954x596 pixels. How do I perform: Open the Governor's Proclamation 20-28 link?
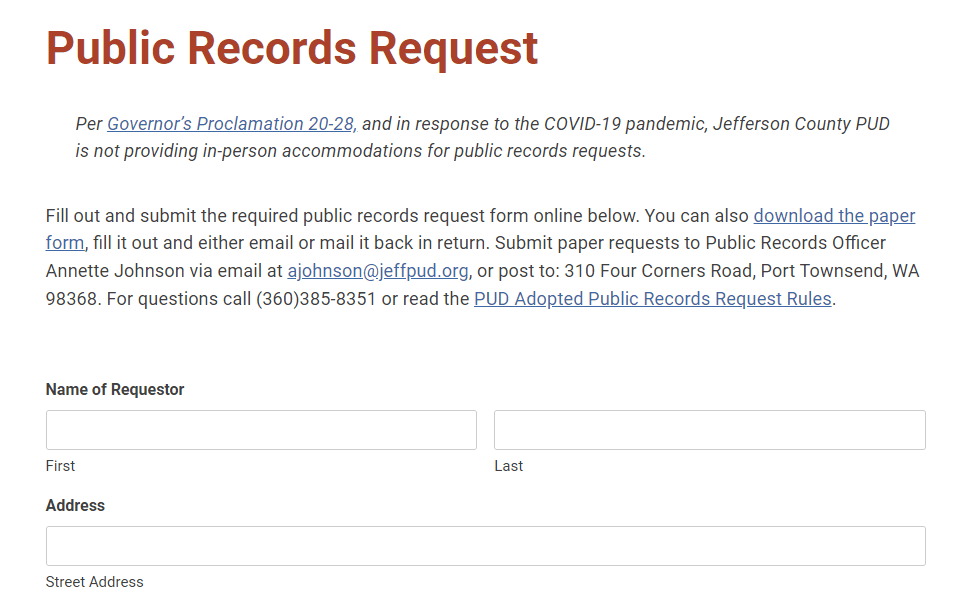point(230,124)
